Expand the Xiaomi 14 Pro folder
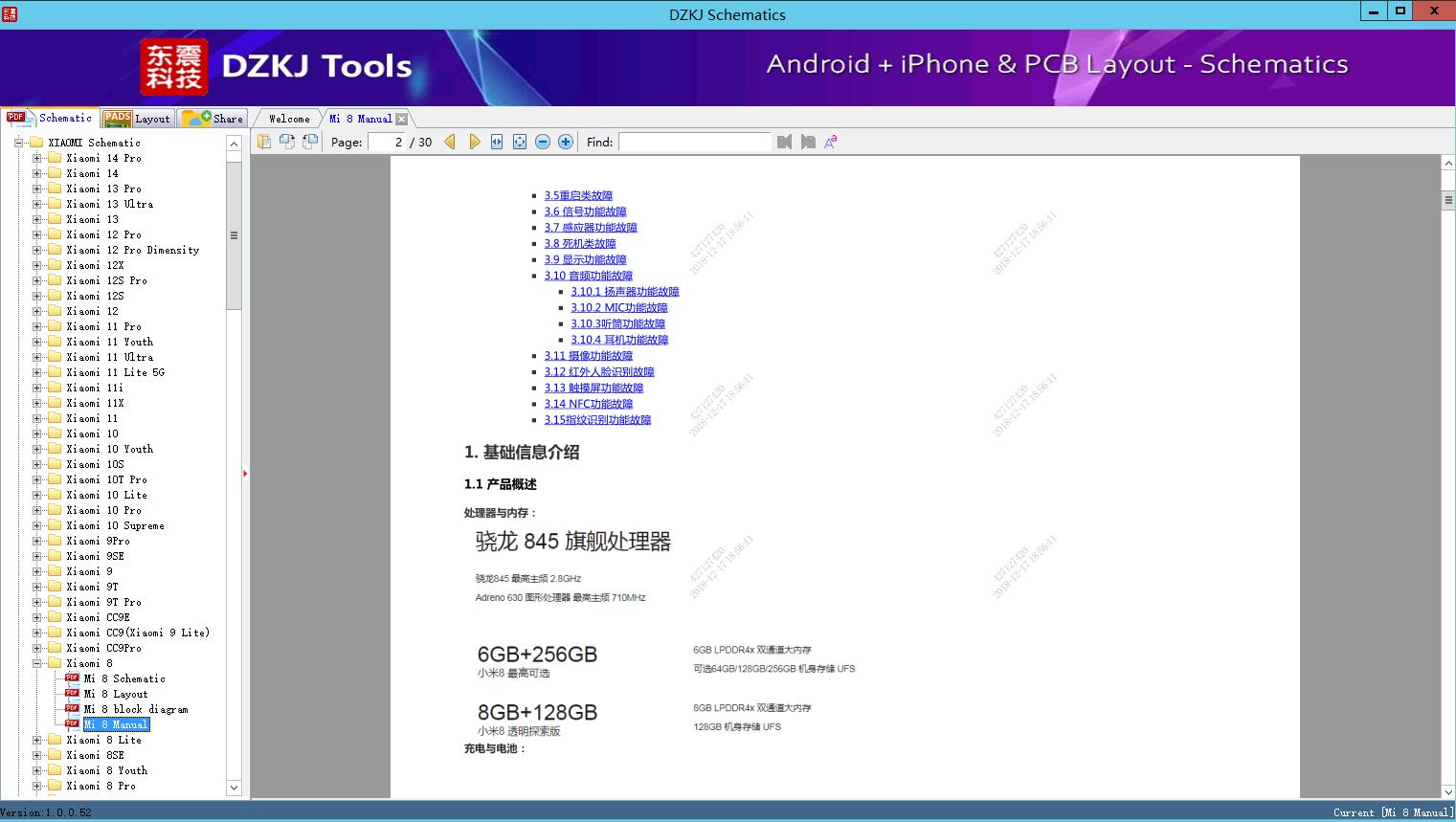Screen dimensions: 1456x822 click(x=36, y=158)
